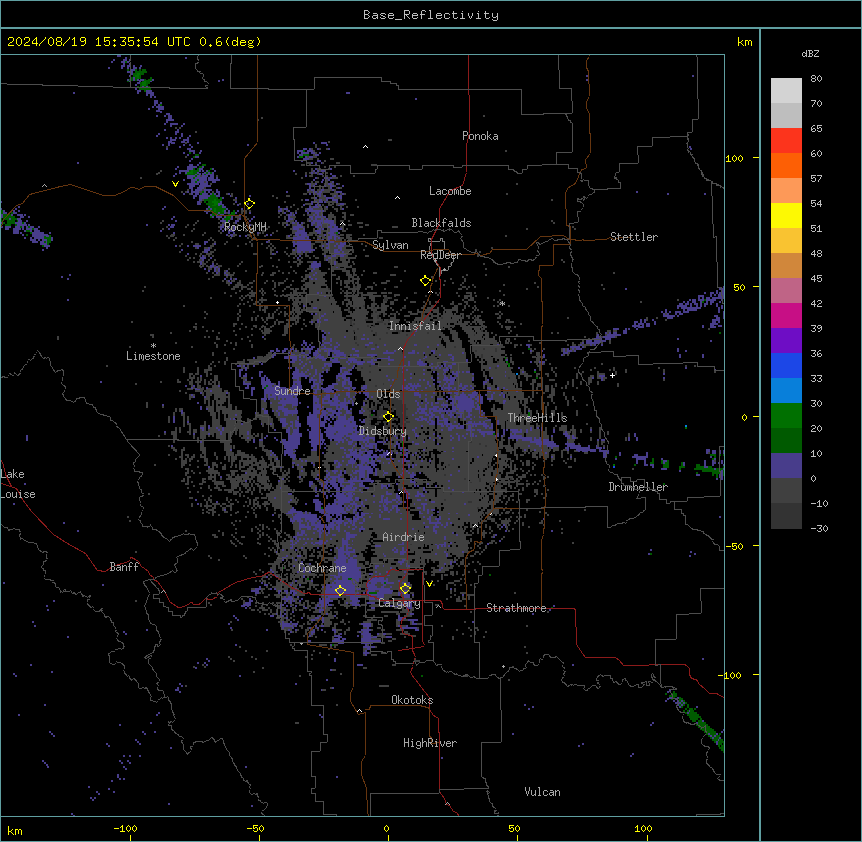Image resolution: width=862 pixels, height=842 pixels.
Task: Click the yellow diamond marker between Olds and Didsbury
Action: tap(389, 417)
